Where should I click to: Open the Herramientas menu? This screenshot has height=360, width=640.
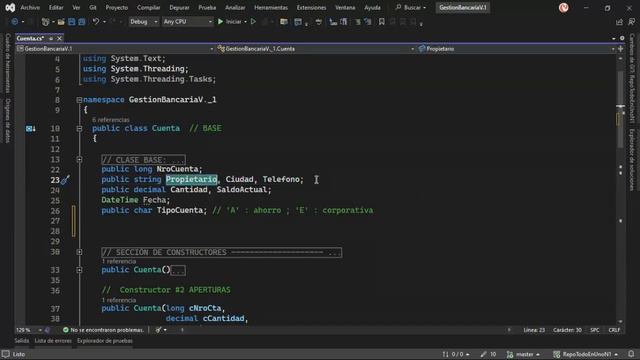click(271, 7)
